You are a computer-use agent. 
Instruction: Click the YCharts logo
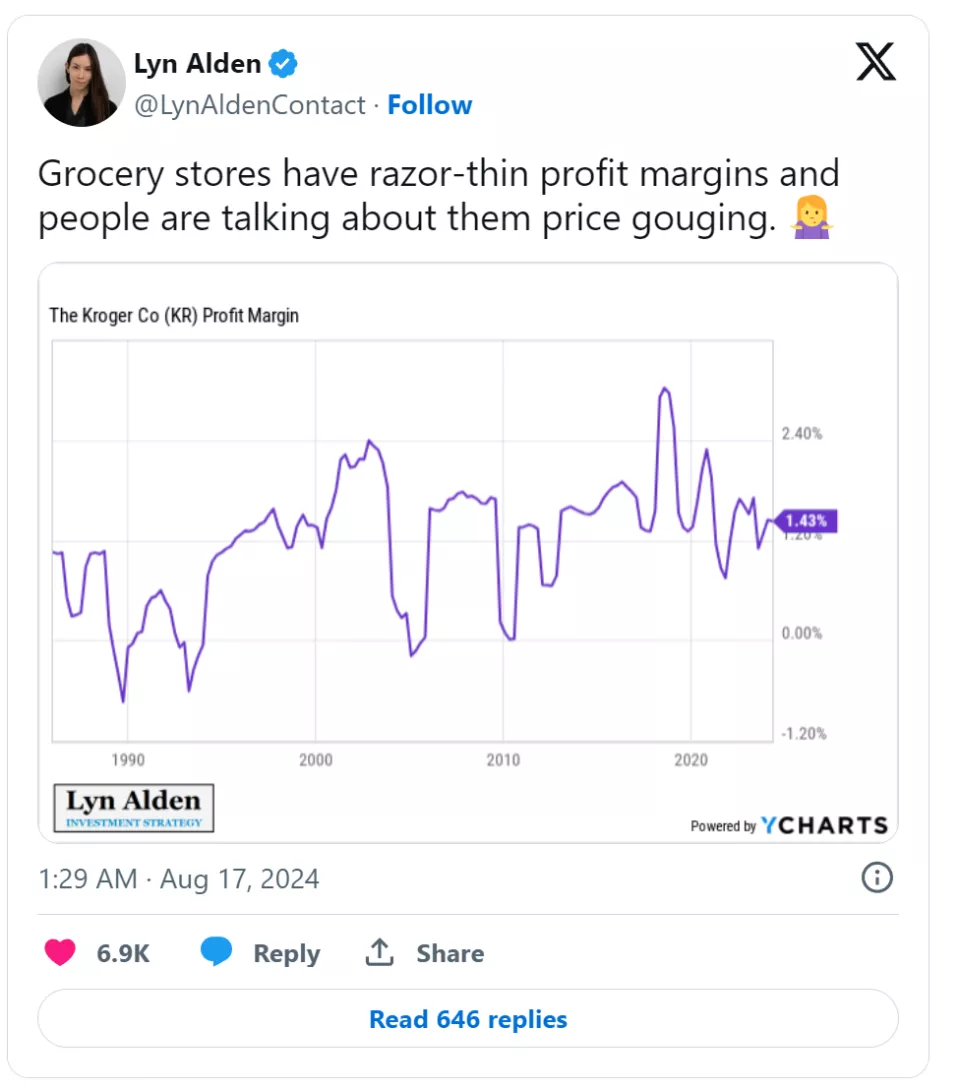click(x=824, y=825)
